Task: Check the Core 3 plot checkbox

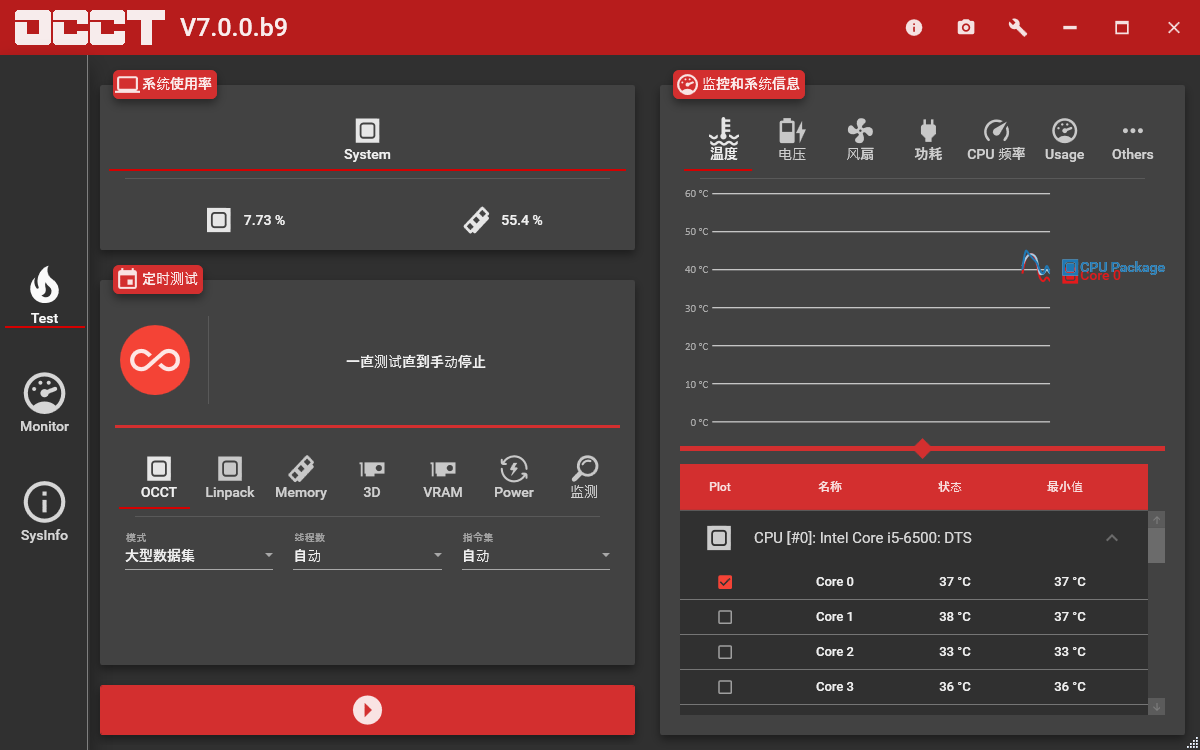Action: click(725, 687)
